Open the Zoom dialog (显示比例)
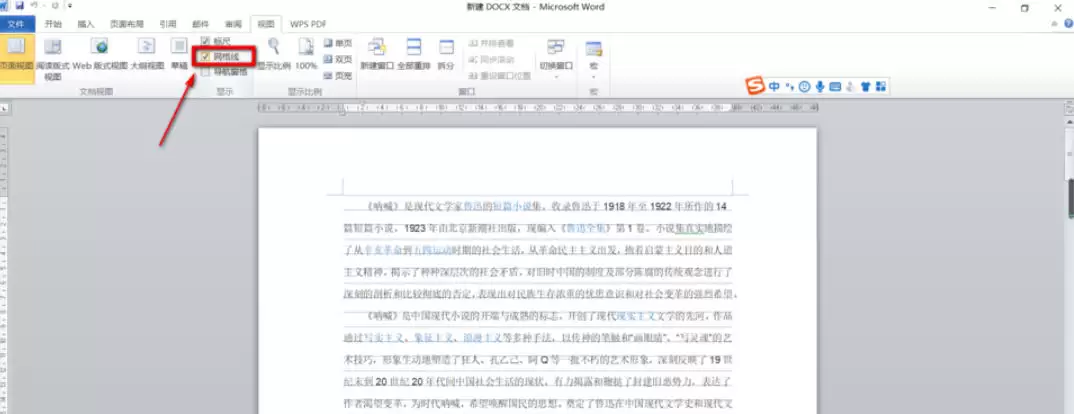 click(x=273, y=55)
